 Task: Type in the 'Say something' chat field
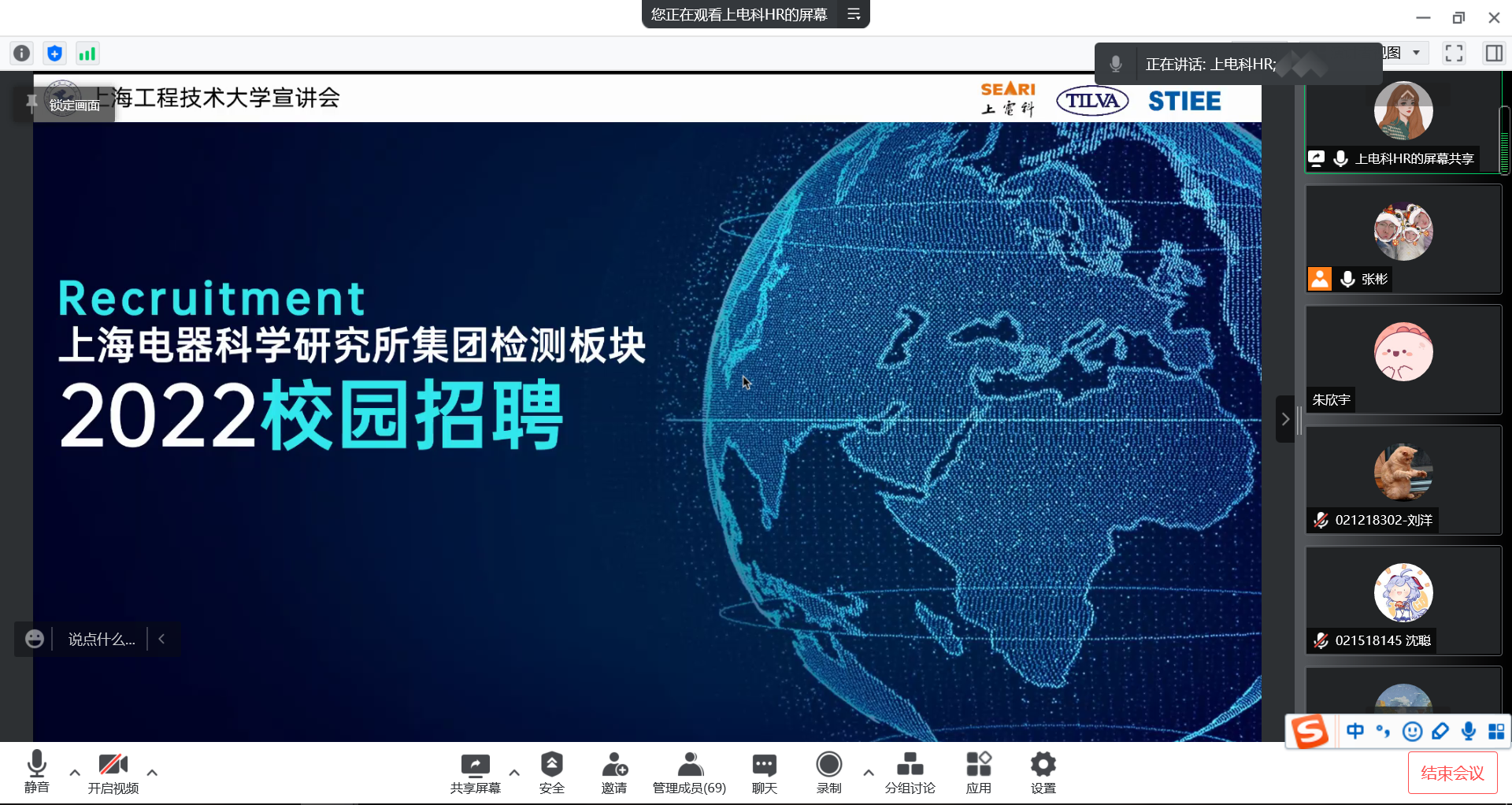tap(102, 639)
